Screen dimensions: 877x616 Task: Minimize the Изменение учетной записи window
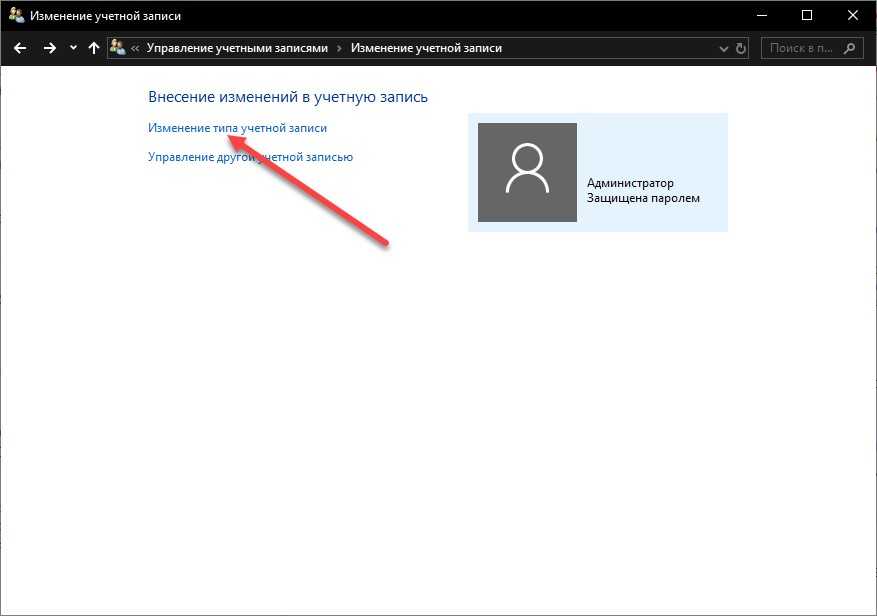[x=762, y=15]
